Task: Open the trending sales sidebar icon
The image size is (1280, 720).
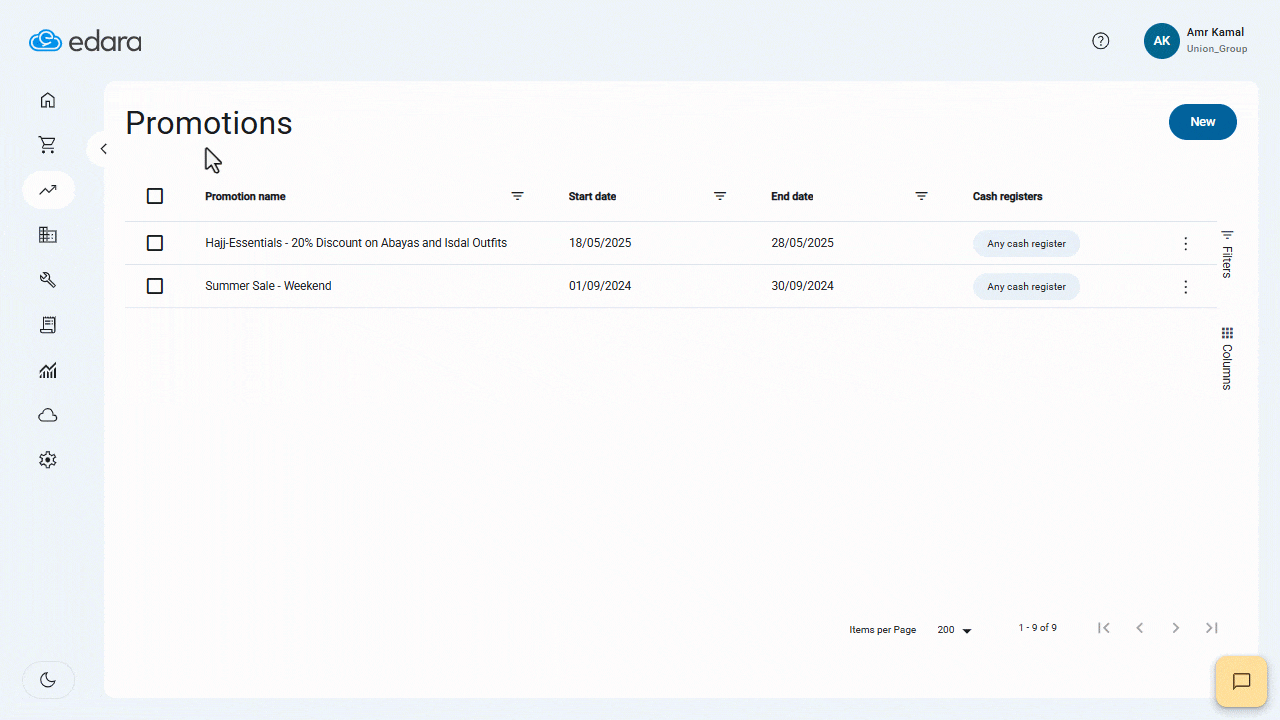Action: point(48,190)
